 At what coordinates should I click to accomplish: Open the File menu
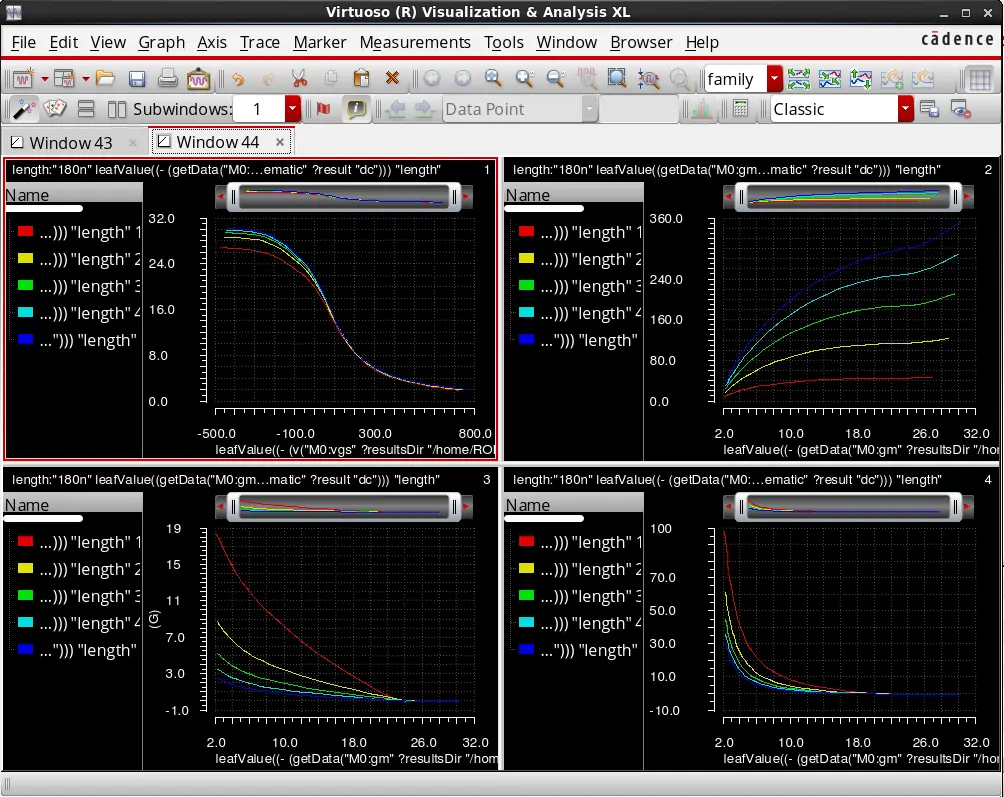click(x=24, y=42)
